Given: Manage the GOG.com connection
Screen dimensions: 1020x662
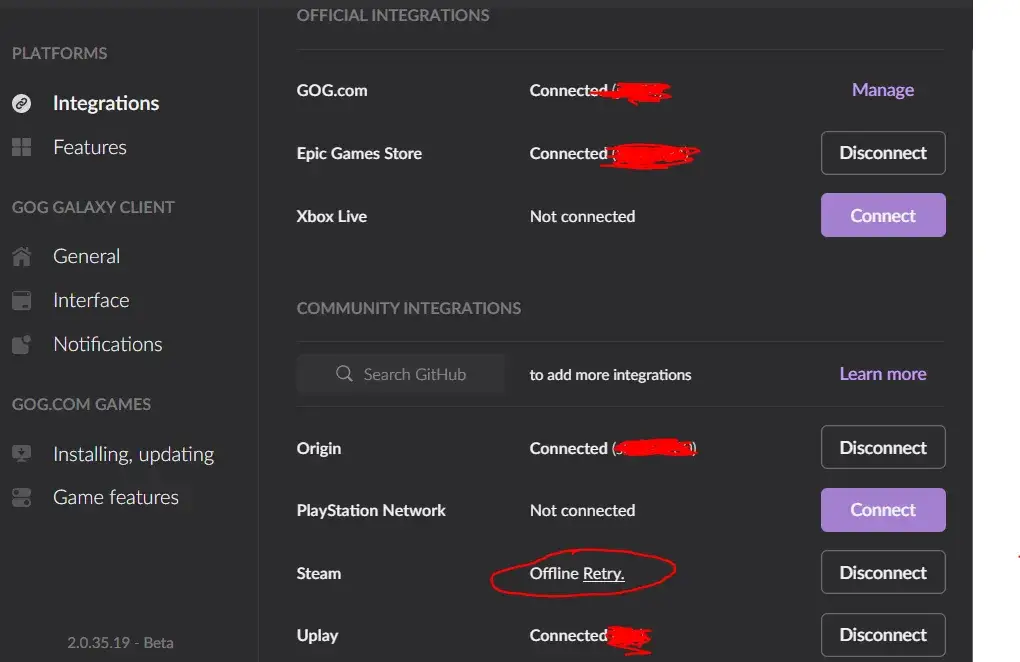Looking at the screenshot, I should click(882, 89).
